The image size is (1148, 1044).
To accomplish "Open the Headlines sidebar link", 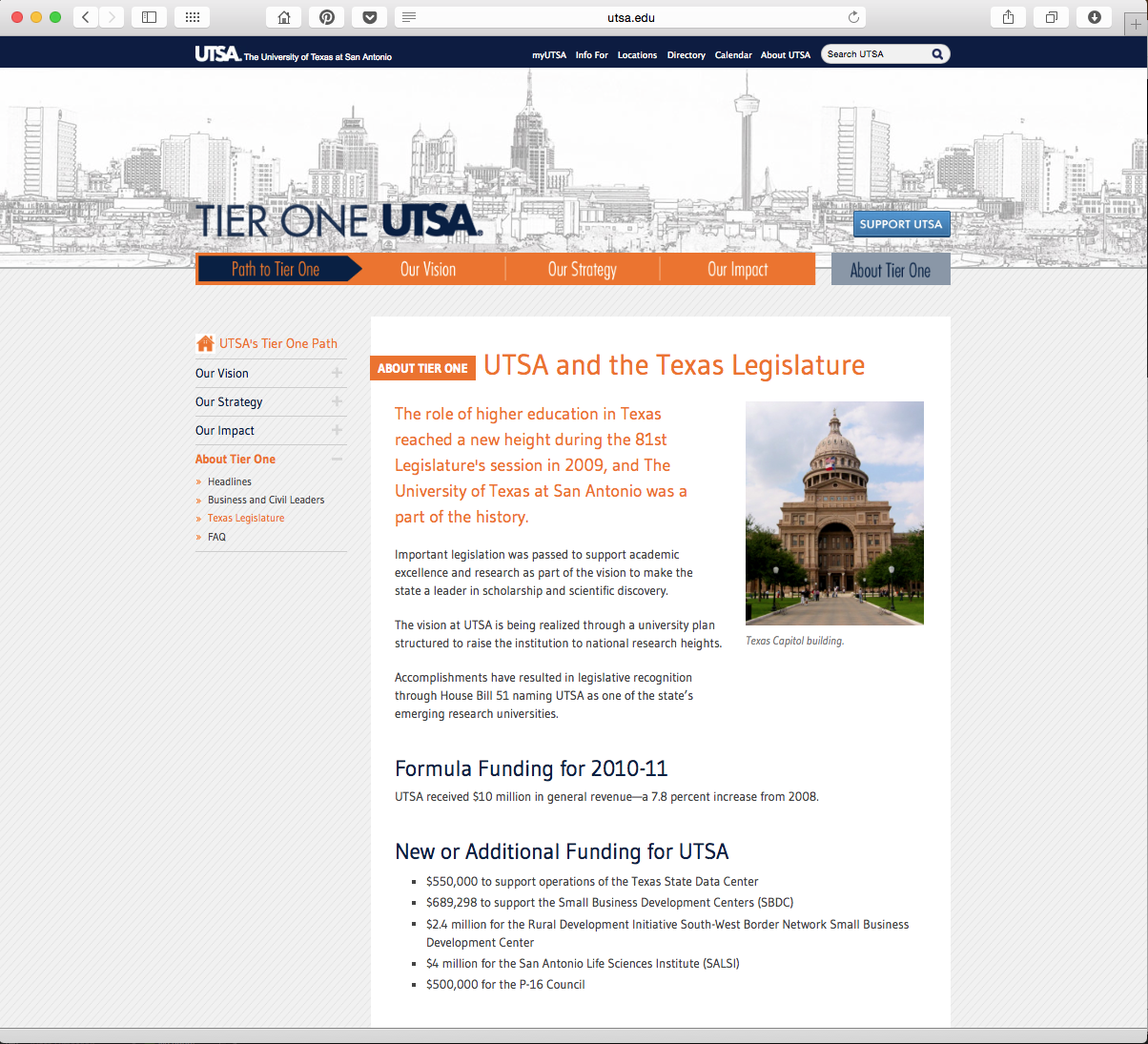I will [x=230, y=481].
